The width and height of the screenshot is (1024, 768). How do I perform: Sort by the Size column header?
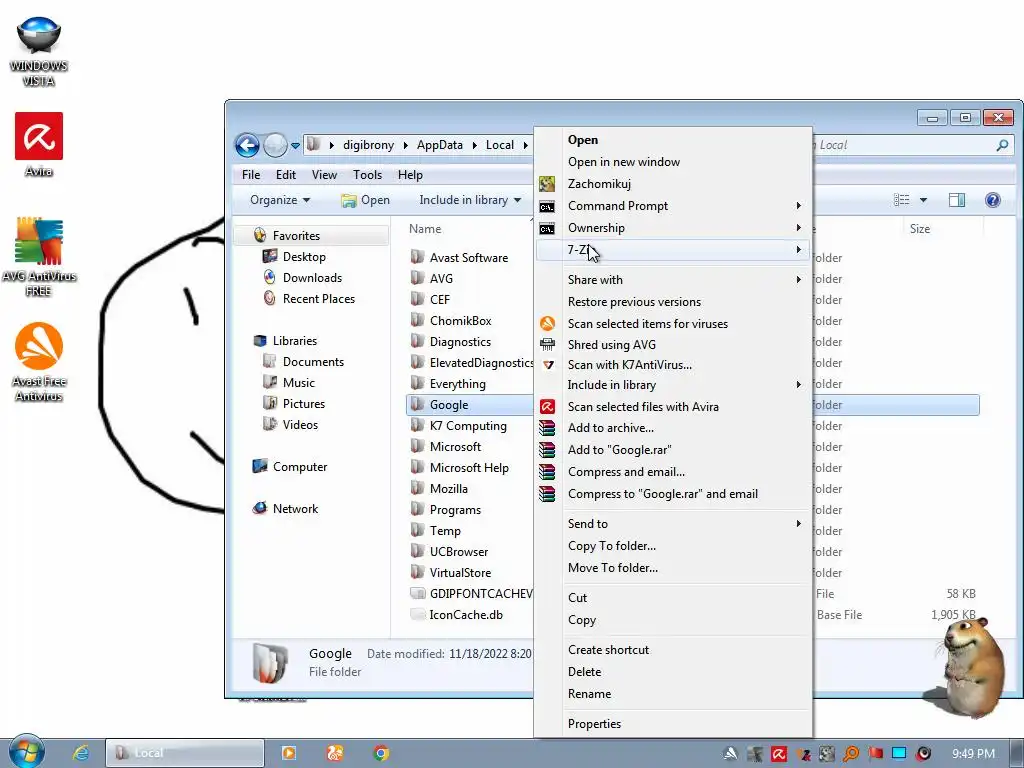[920, 229]
